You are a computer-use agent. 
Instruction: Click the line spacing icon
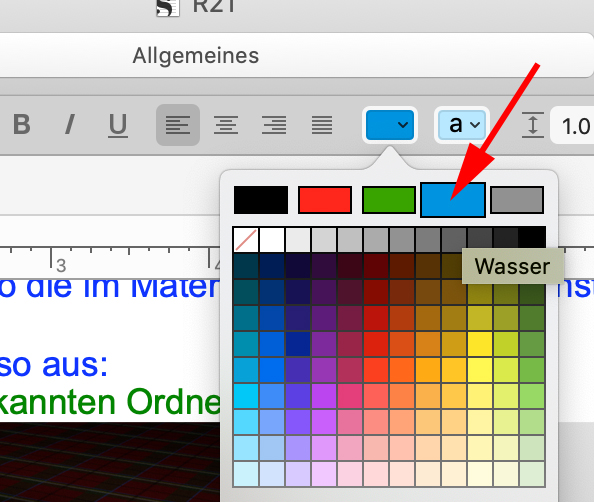point(533,125)
